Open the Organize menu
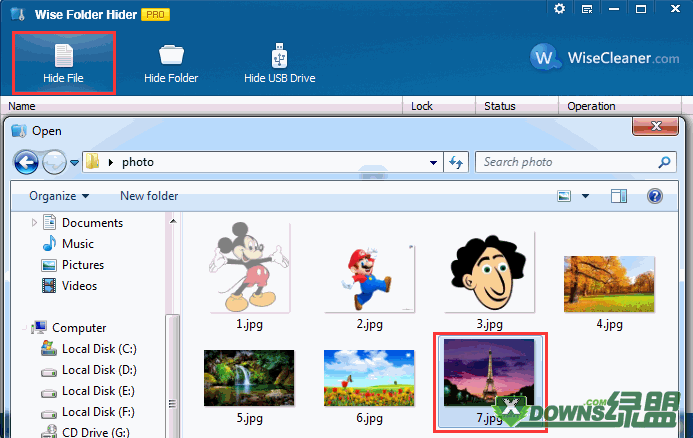Screen dimensions: 693x438 [x=59, y=196]
